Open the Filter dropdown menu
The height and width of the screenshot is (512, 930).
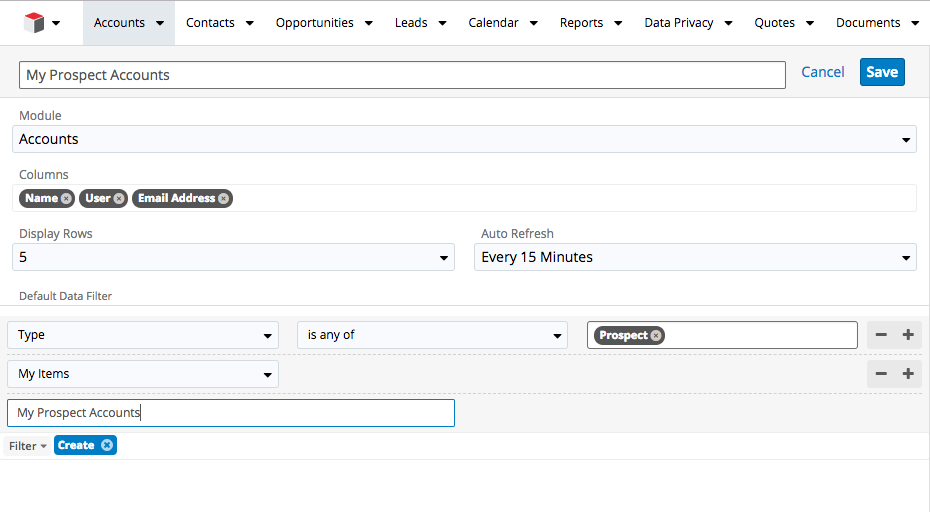(x=27, y=446)
